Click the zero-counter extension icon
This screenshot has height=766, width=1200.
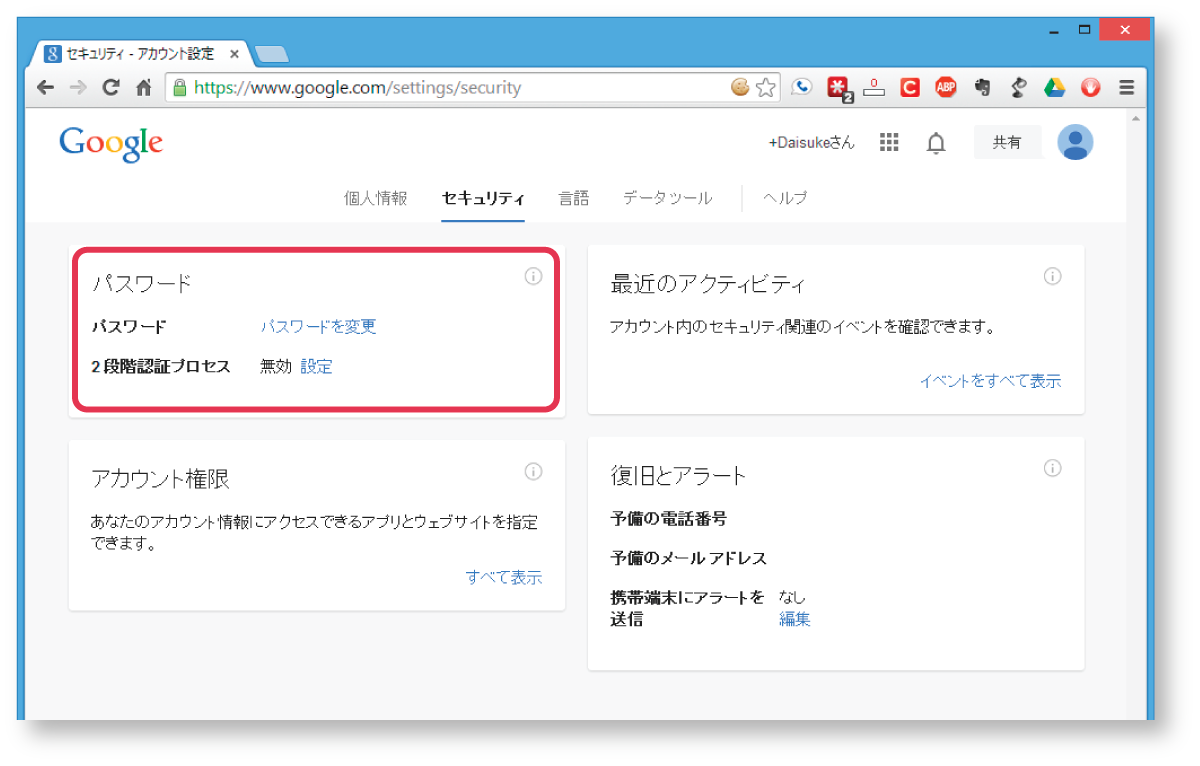pos(874,88)
